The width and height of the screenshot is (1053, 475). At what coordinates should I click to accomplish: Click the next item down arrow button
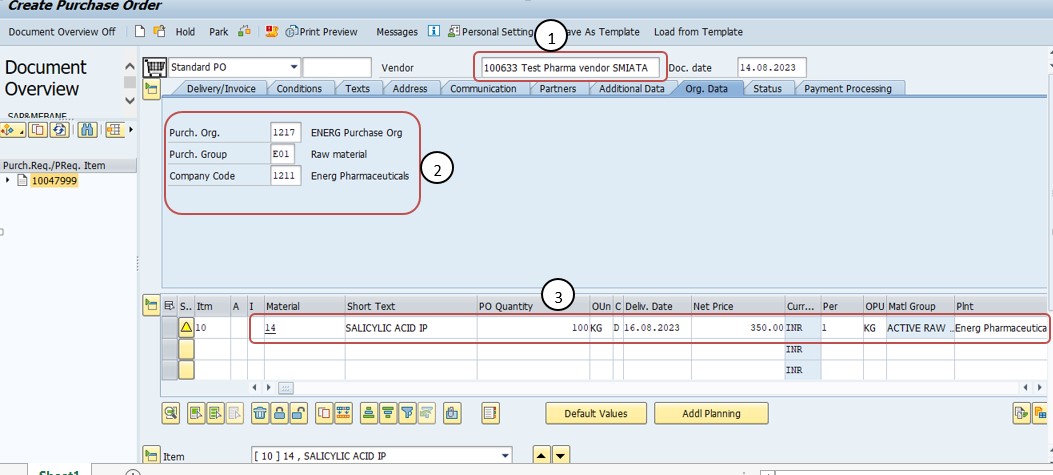point(561,456)
